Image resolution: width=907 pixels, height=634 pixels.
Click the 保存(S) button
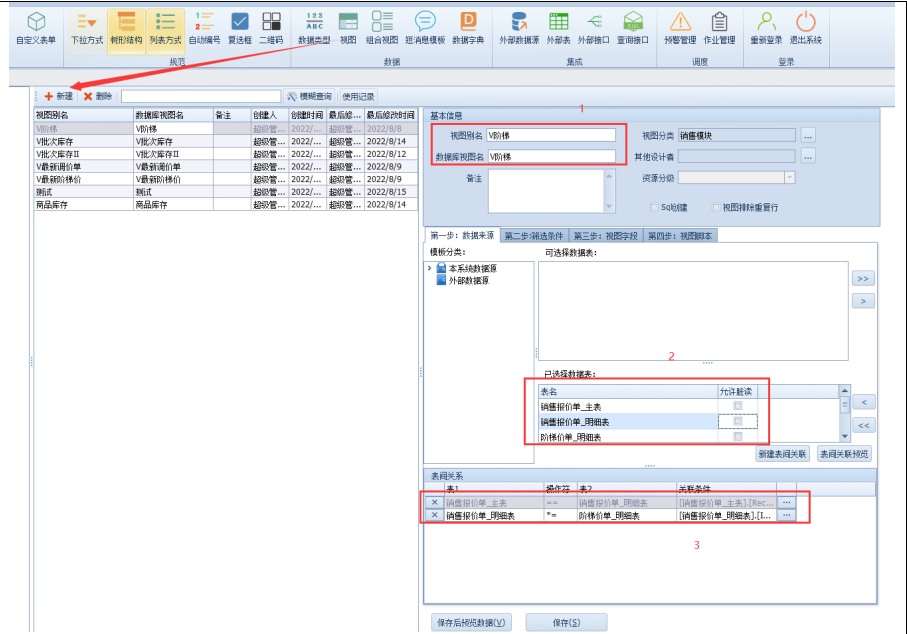pos(567,622)
